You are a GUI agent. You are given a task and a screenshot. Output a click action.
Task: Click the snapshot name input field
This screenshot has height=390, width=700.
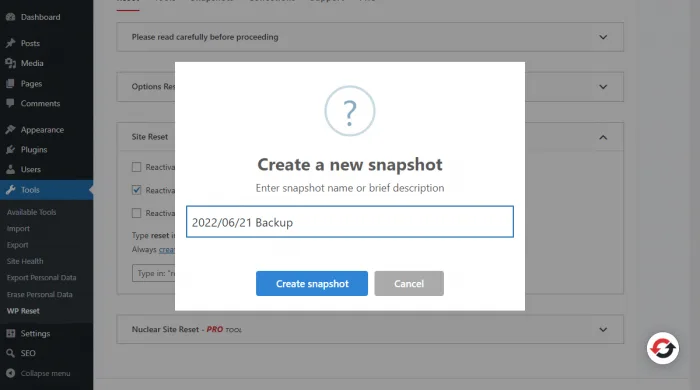click(x=350, y=222)
